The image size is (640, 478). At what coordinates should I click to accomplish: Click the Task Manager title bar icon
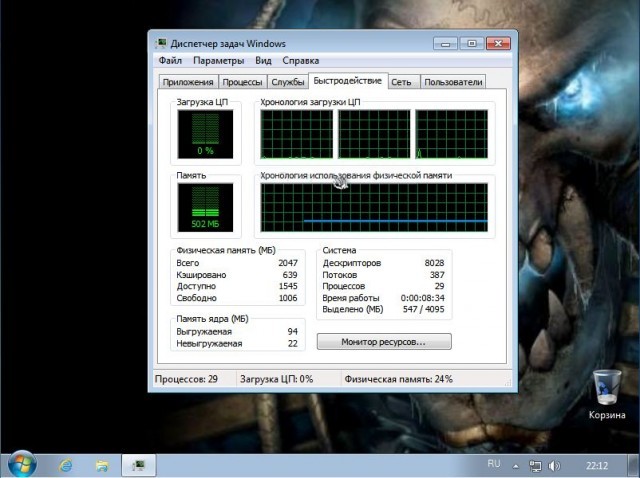161,43
